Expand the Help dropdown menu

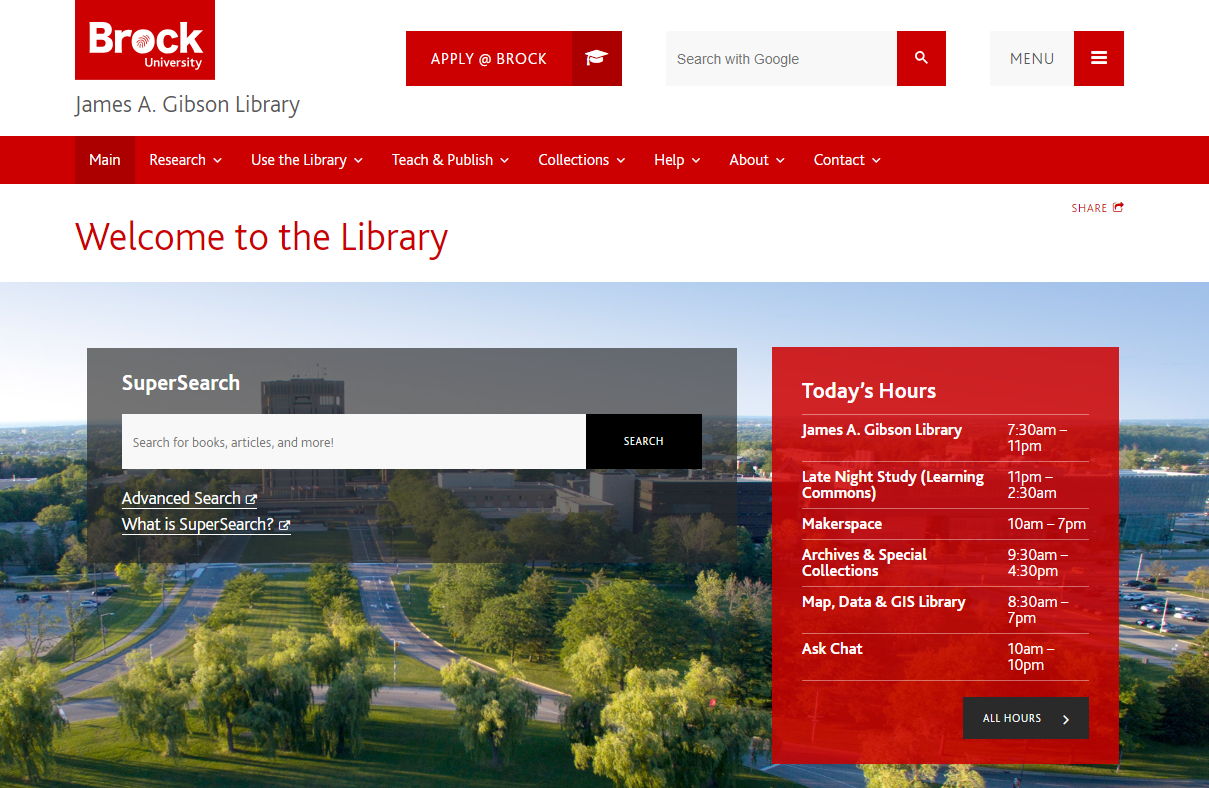(x=677, y=160)
